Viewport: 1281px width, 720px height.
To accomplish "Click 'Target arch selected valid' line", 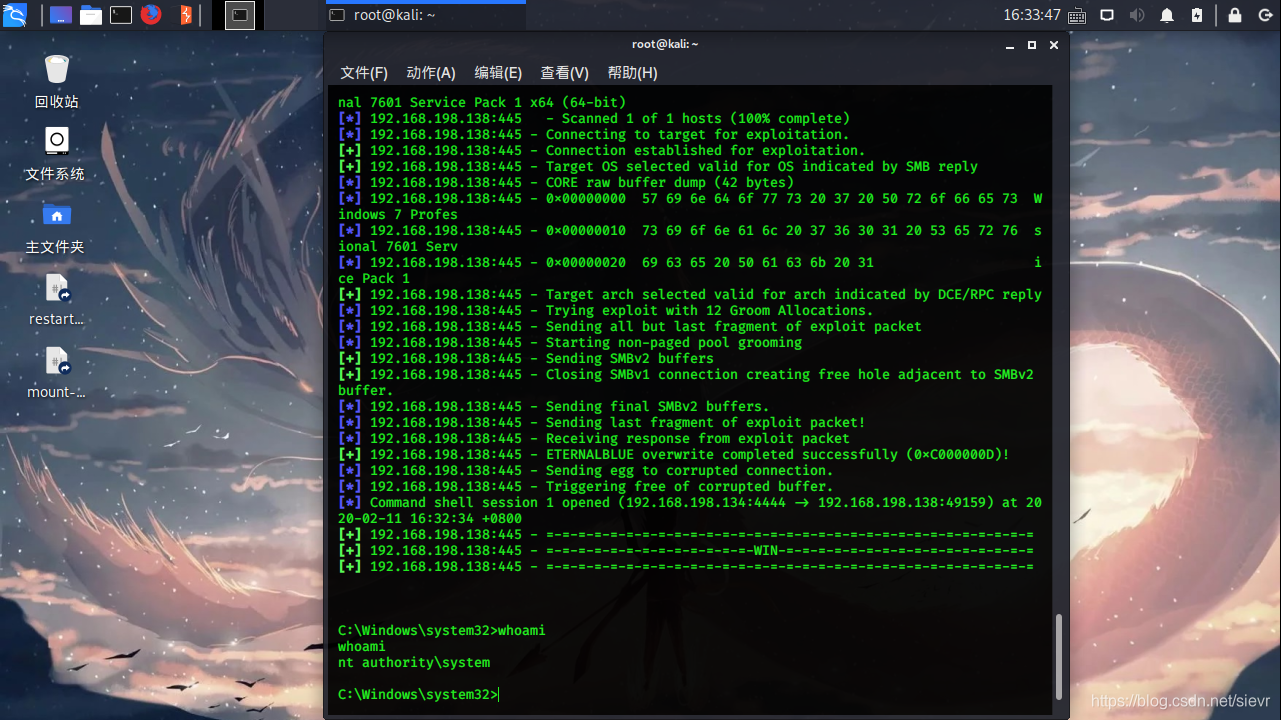I will pyautogui.click(x=690, y=295).
